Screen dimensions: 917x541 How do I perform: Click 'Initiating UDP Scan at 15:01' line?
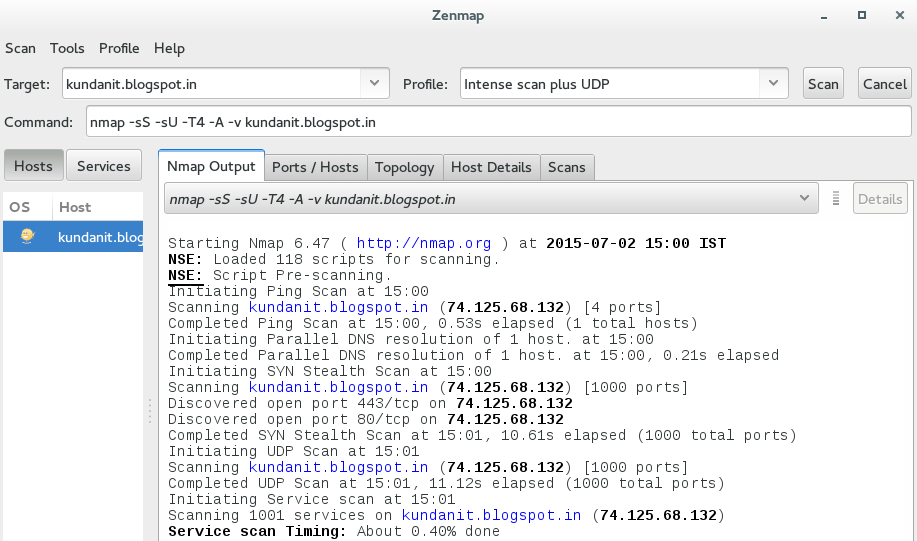(294, 451)
